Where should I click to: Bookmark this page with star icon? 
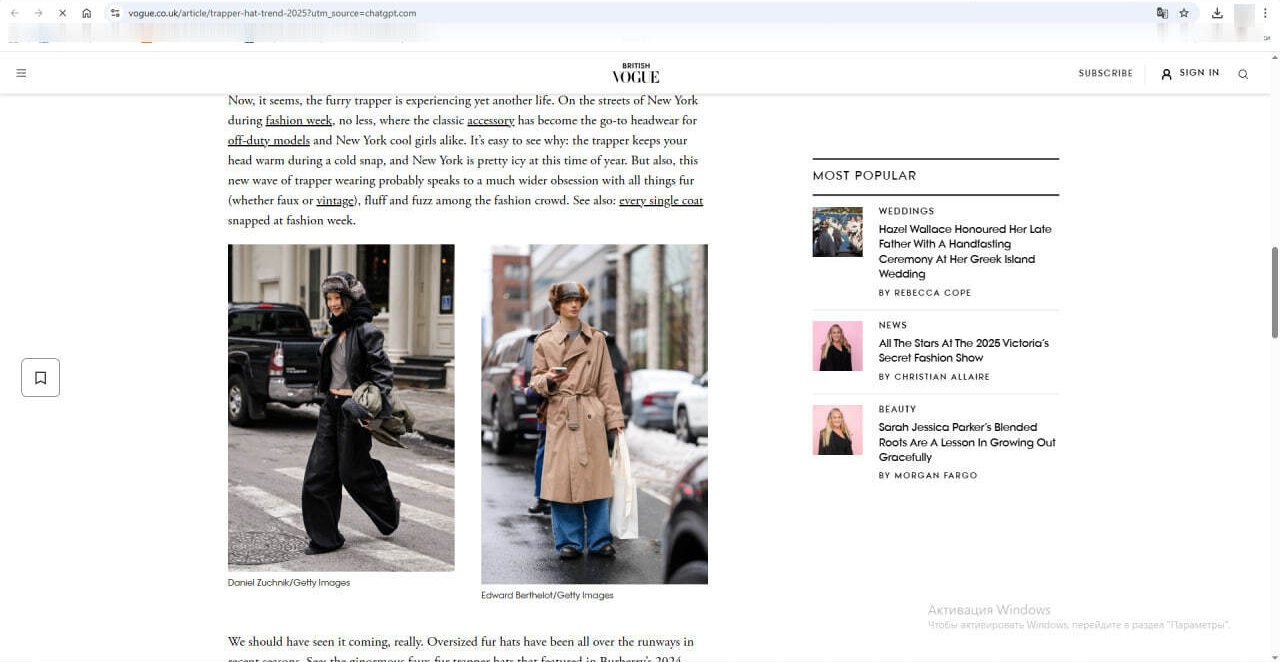tap(1184, 13)
